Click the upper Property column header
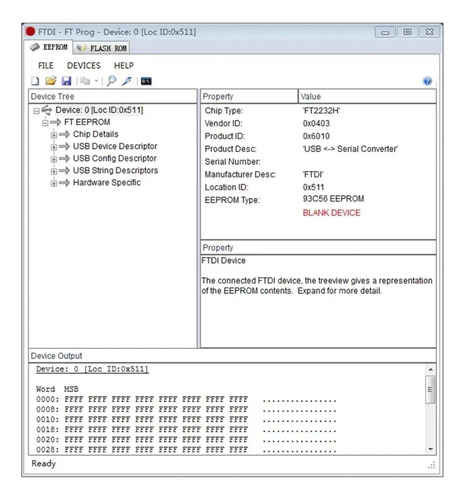Viewport: 465px width, 500px height. (x=249, y=96)
